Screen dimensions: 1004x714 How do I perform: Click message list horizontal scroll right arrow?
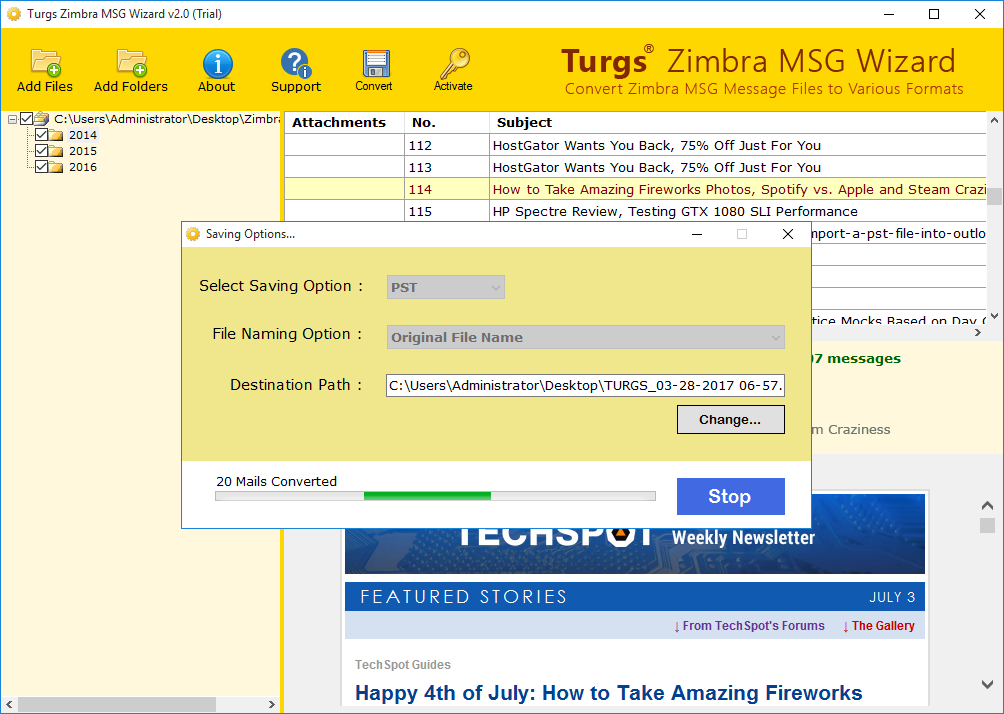coord(978,332)
